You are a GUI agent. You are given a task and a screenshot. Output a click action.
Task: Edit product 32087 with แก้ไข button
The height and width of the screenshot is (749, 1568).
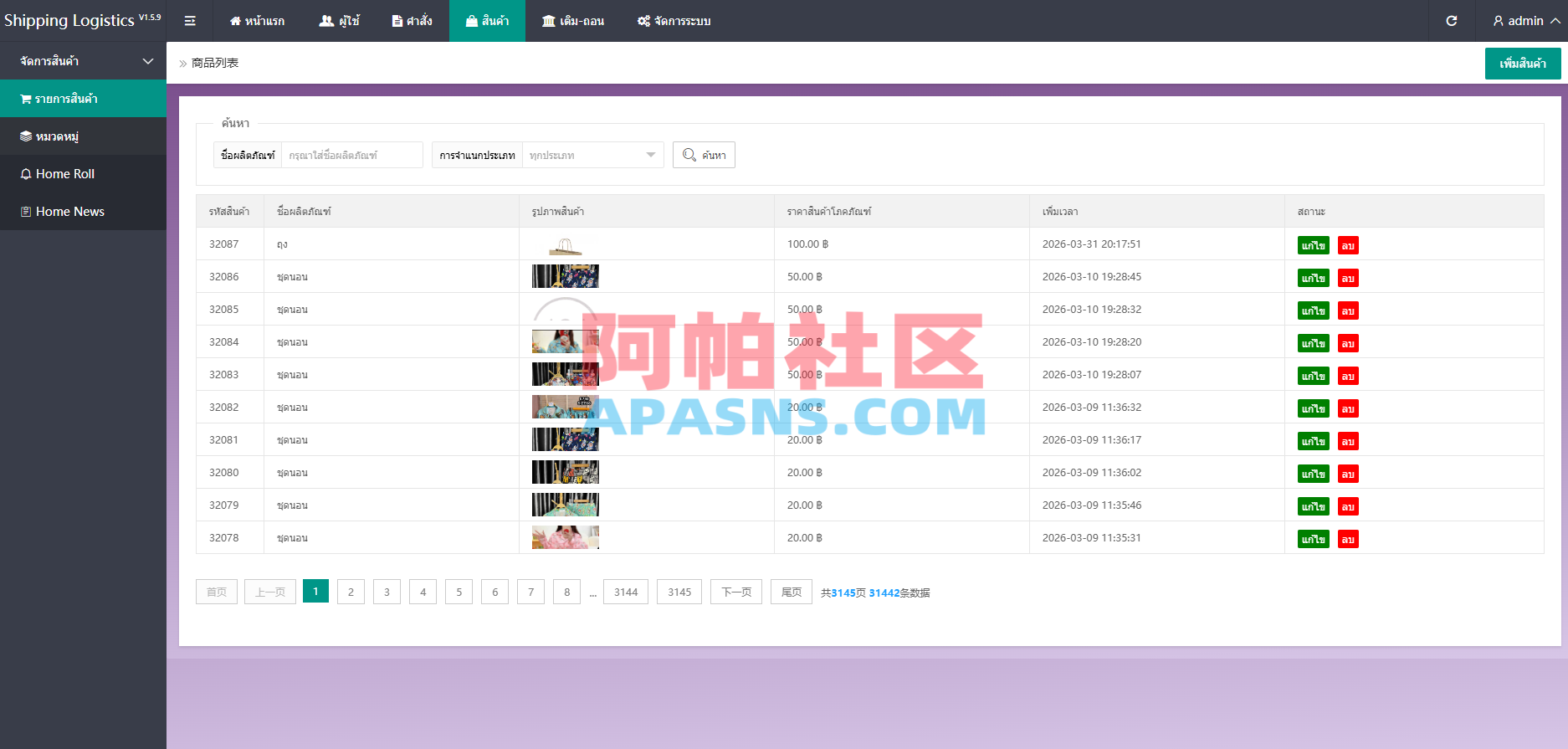(x=1314, y=245)
